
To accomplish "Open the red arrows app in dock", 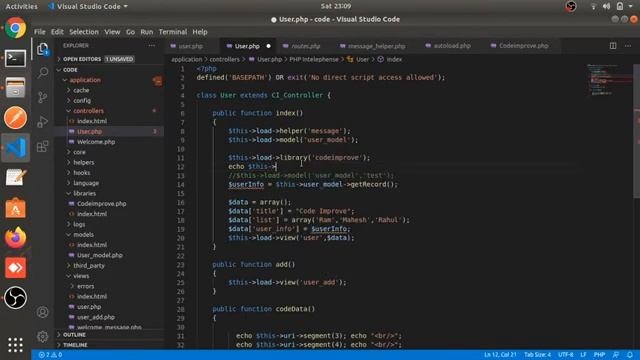I will tap(16, 268).
